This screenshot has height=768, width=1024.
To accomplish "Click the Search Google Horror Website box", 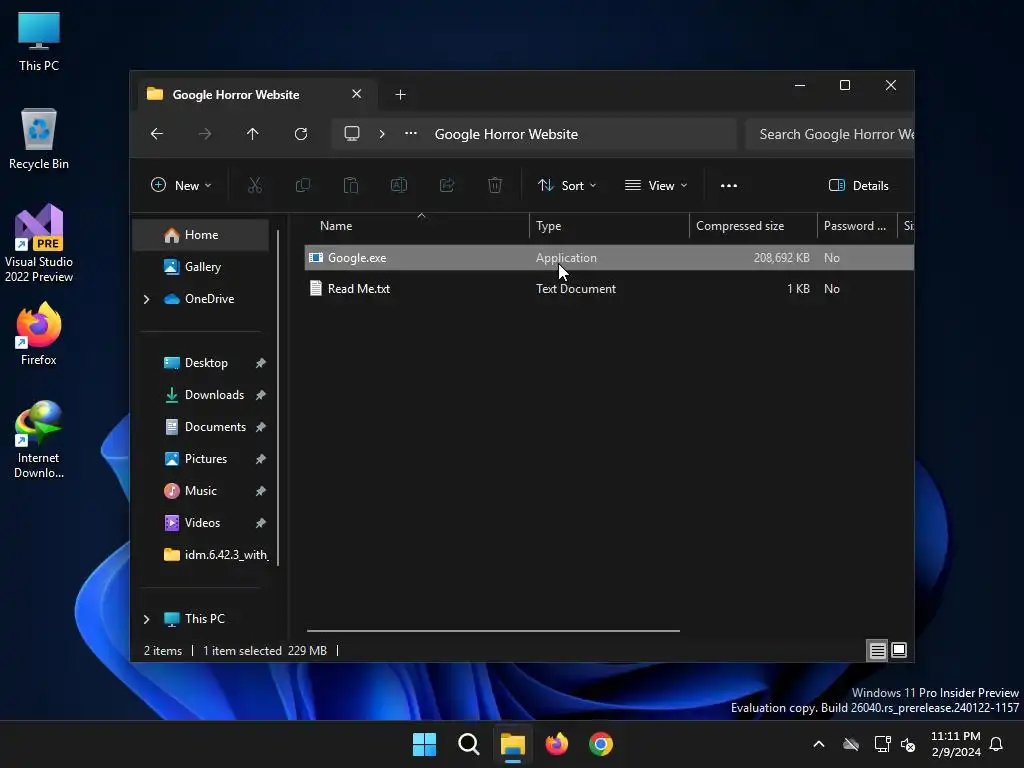I will [x=829, y=134].
